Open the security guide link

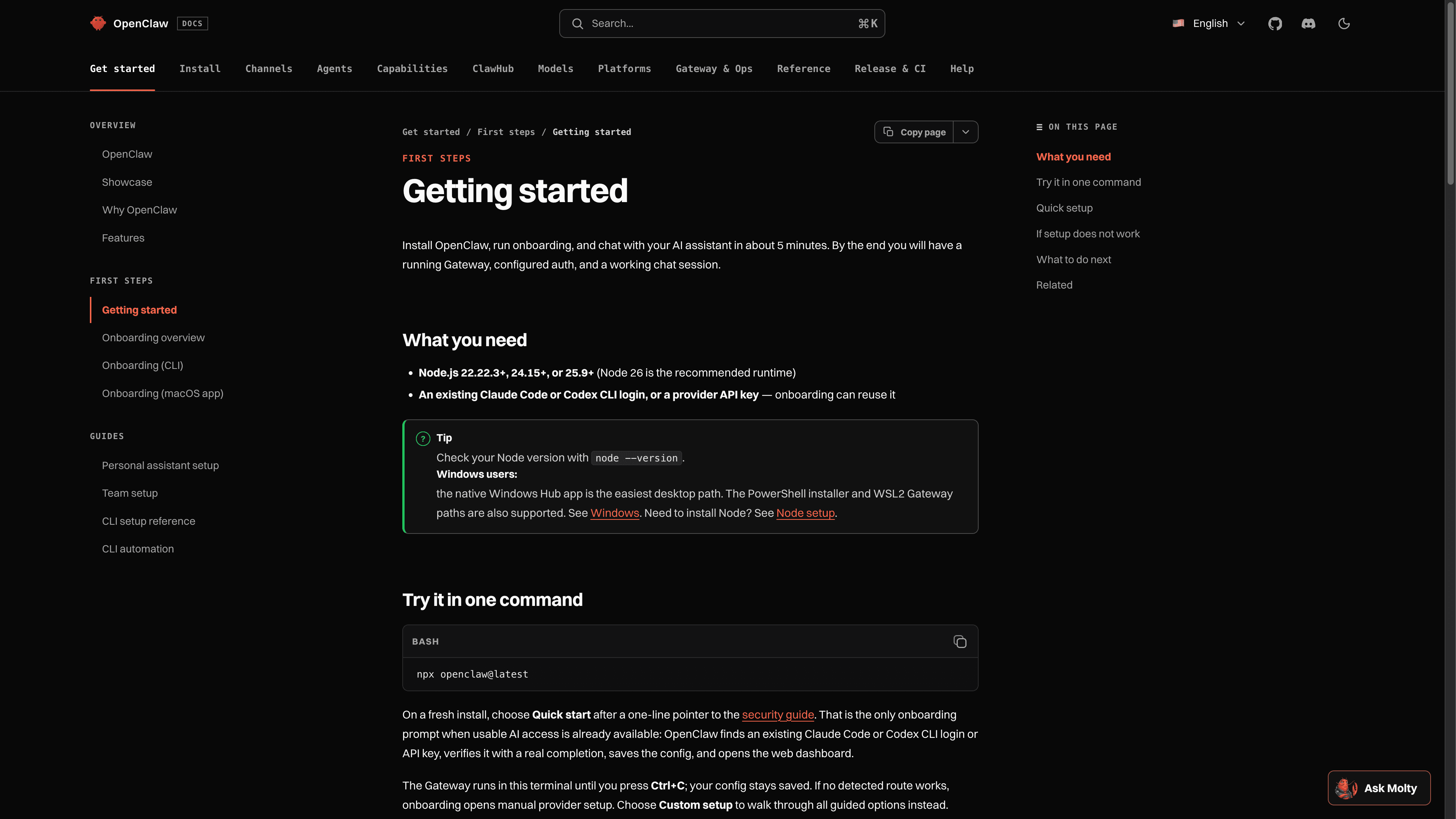pos(778,714)
